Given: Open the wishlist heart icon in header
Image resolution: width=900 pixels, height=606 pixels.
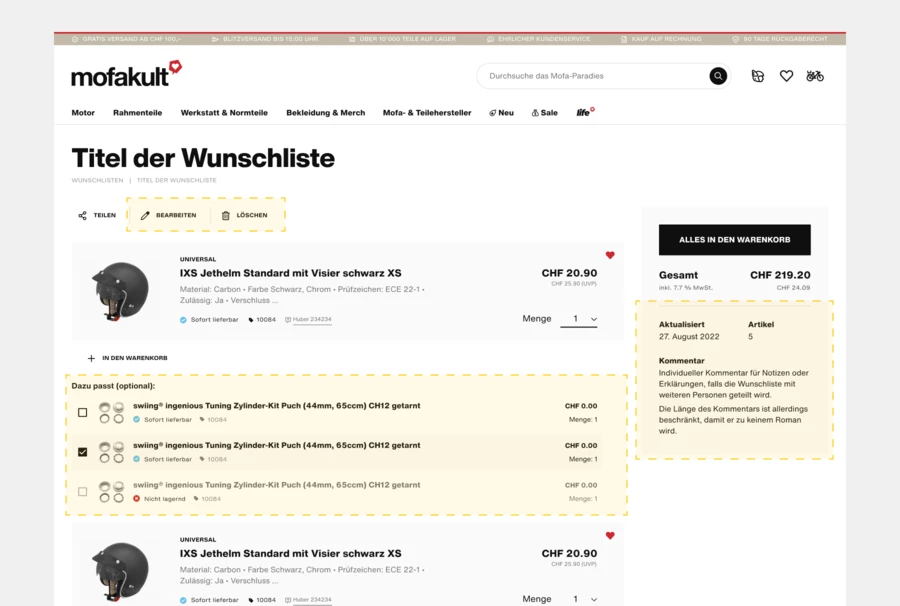Looking at the screenshot, I should pos(786,76).
